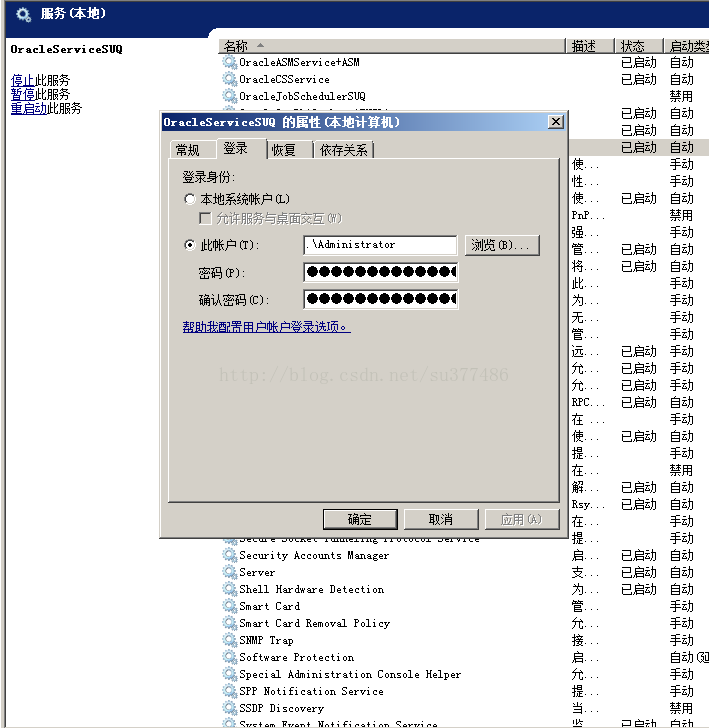Viewport: 709px width, 728px height.
Task: Select the OracleCSService service name
Action: tap(284, 79)
